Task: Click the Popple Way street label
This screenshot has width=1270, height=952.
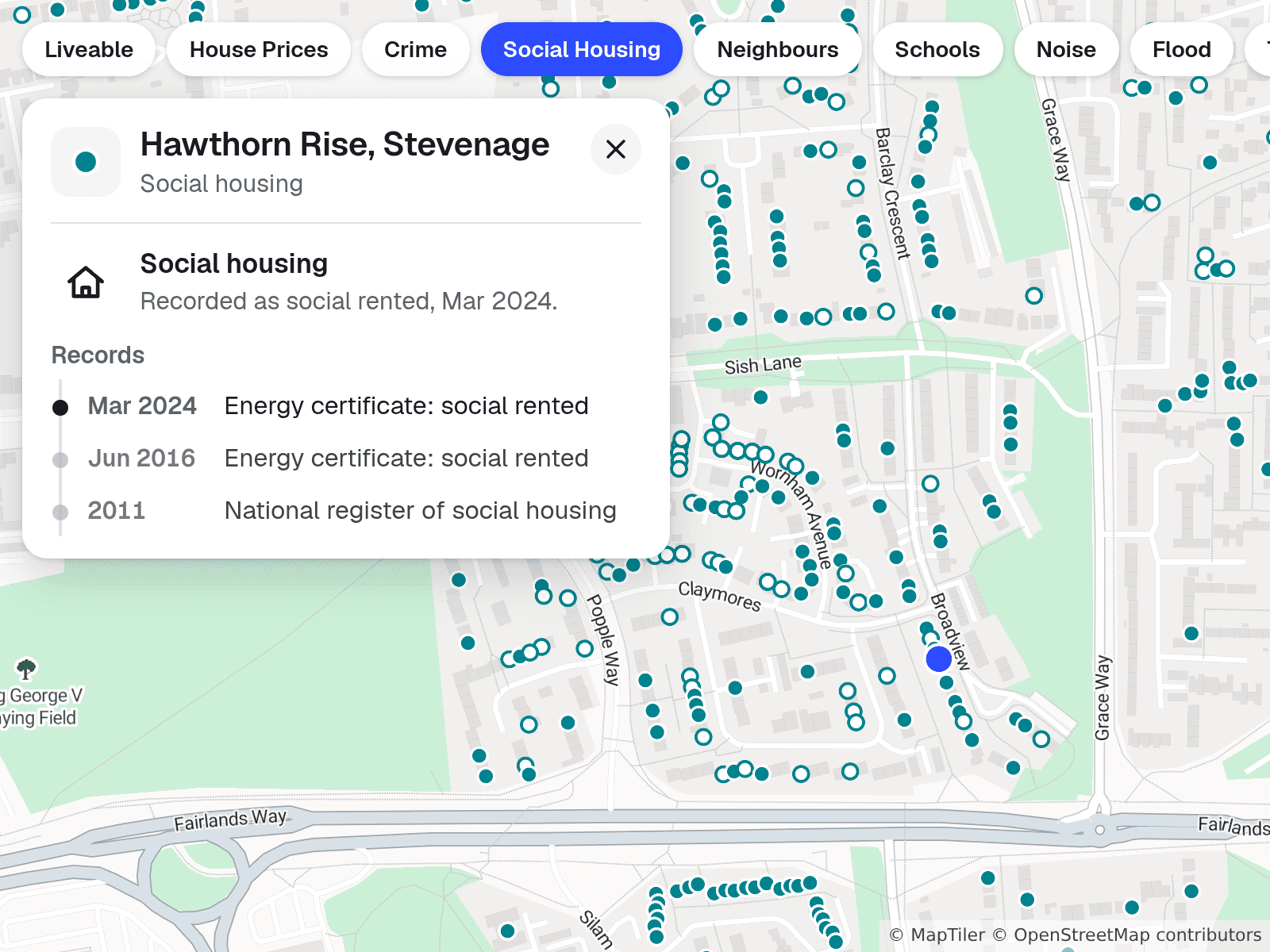Action: point(603,639)
